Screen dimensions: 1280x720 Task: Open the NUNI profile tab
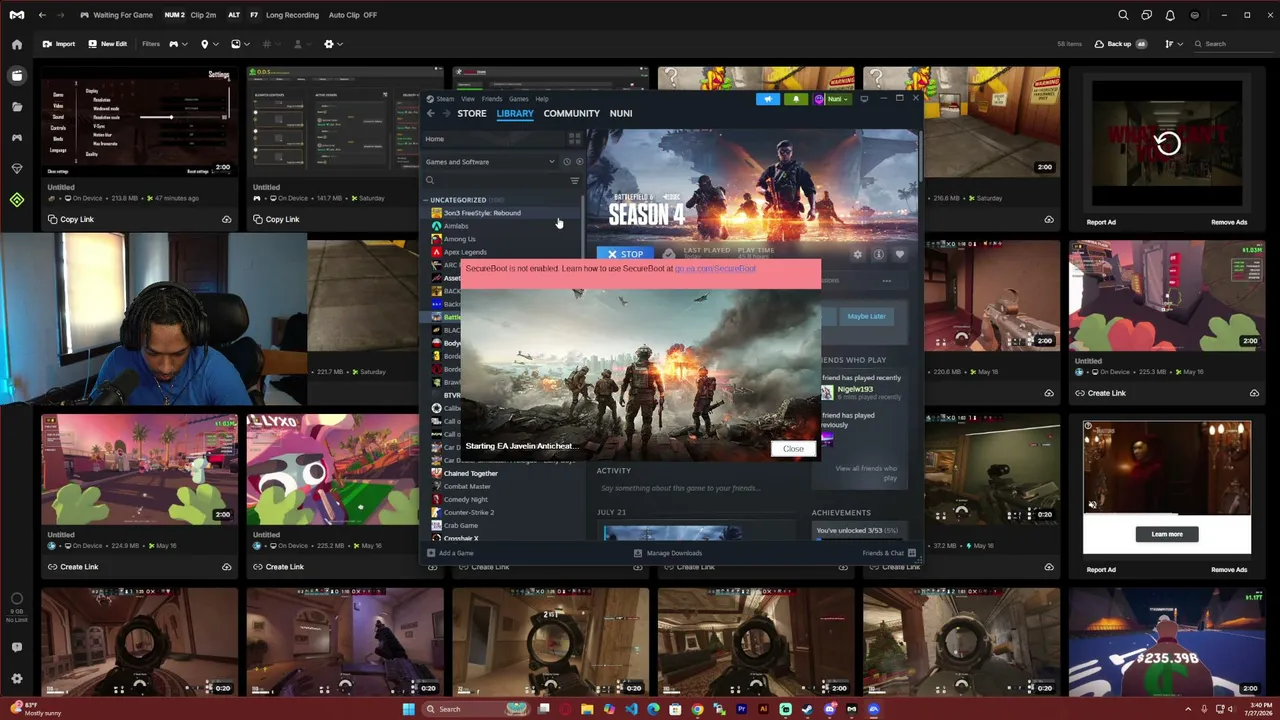point(621,114)
